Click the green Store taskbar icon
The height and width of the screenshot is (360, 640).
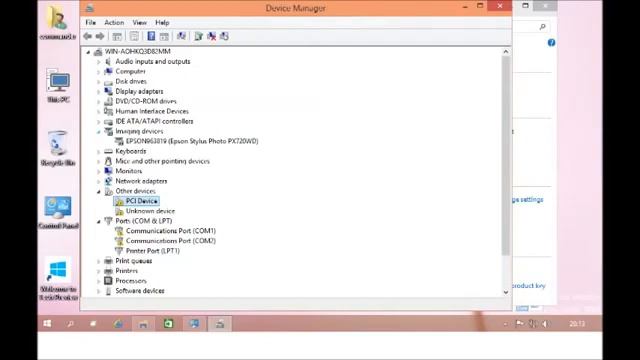coord(168,324)
